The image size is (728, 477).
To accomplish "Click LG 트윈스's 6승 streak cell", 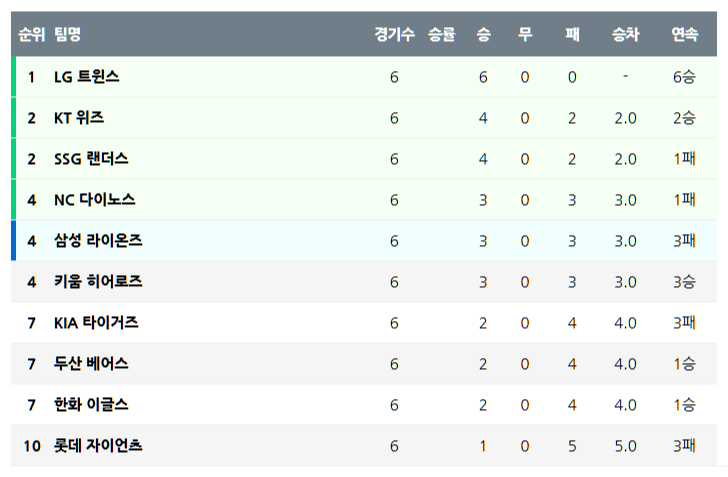I will [x=685, y=77].
